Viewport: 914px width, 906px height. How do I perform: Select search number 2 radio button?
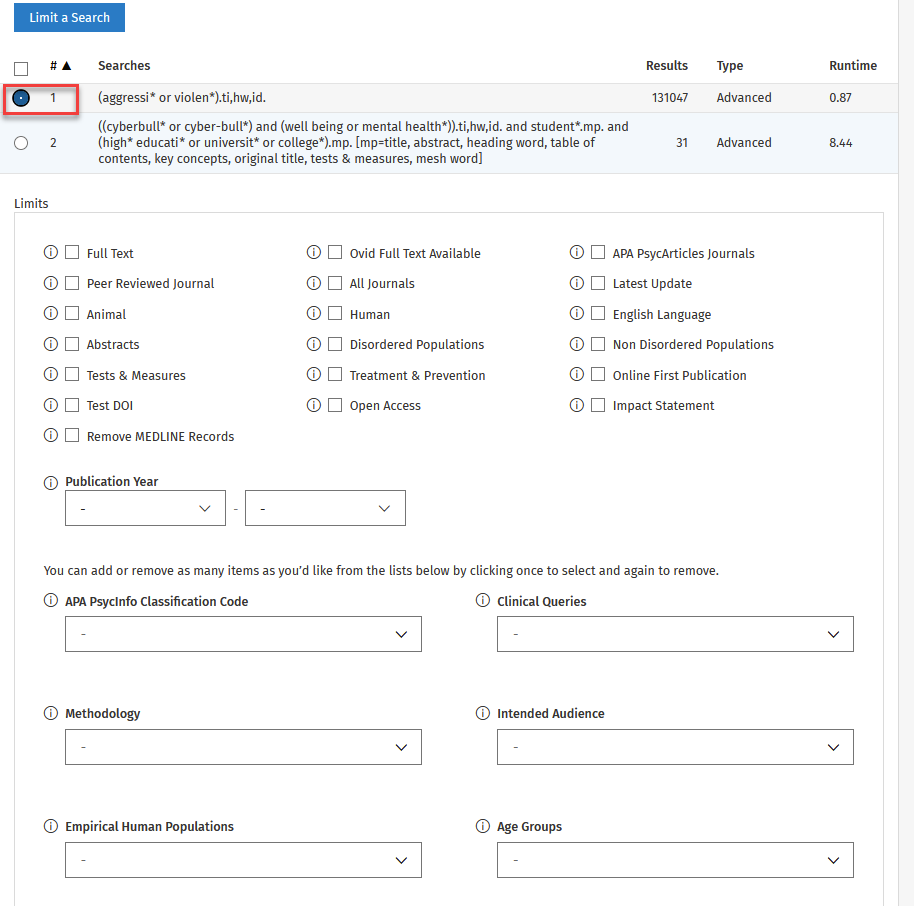point(22,143)
